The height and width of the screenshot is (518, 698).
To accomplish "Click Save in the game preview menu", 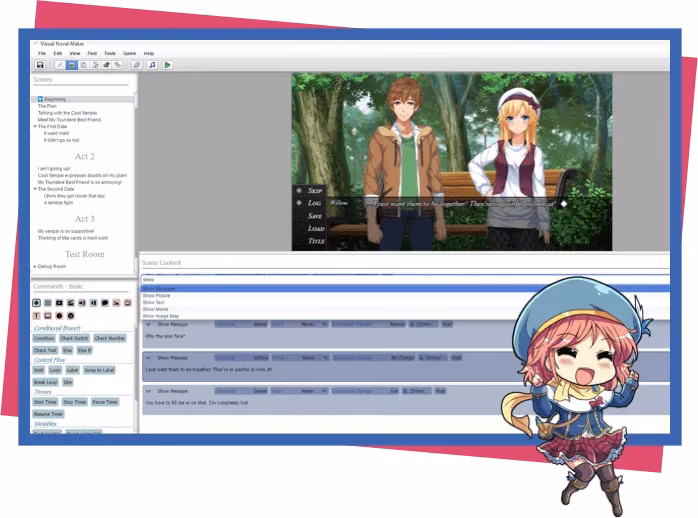I will coord(315,216).
